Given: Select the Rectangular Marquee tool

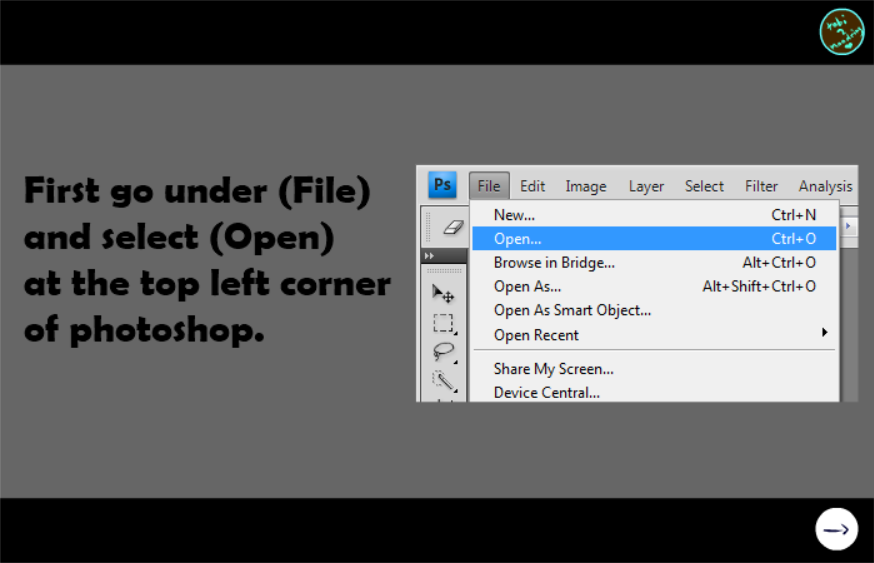Looking at the screenshot, I should point(444,323).
